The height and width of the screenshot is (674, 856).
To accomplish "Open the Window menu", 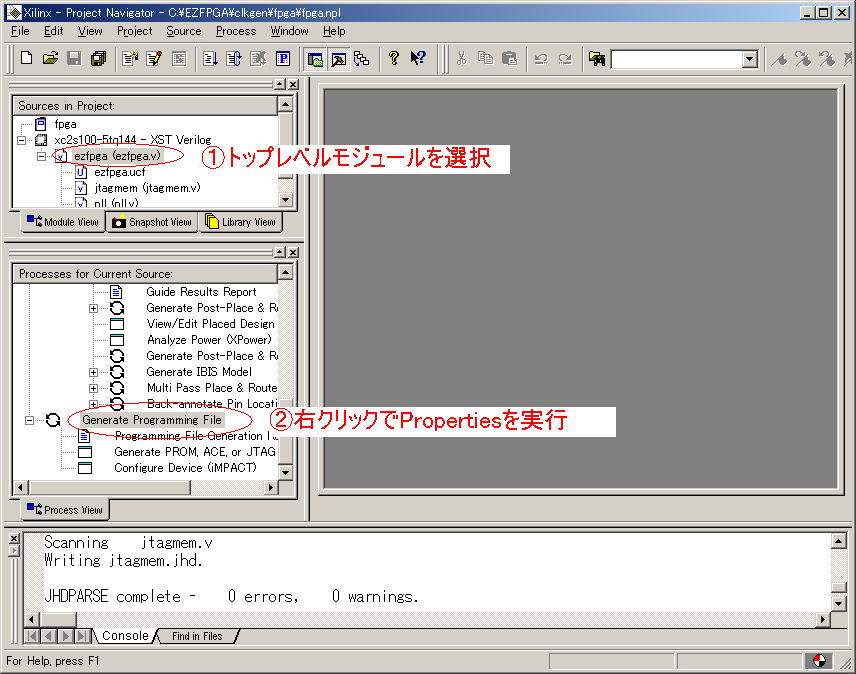I will pos(289,31).
